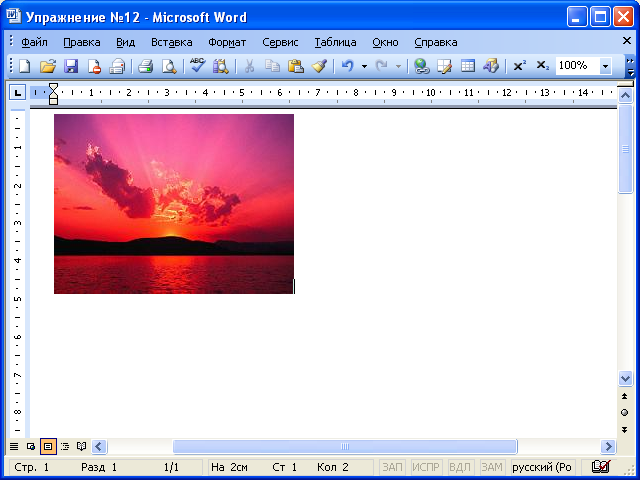Open the Формат menu
This screenshot has height=480, width=640.
click(227, 42)
